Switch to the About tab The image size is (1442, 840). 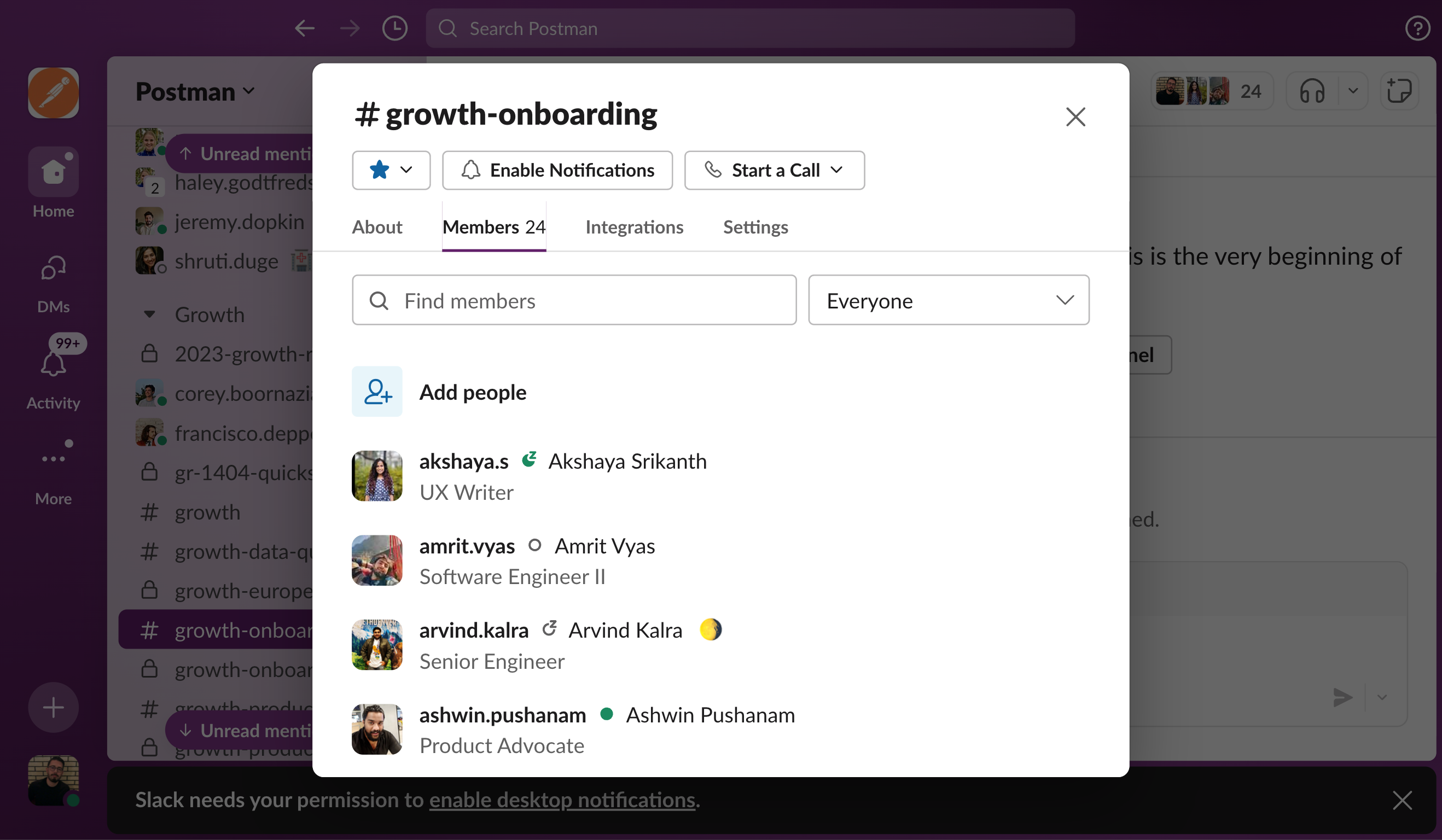point(376,227)
